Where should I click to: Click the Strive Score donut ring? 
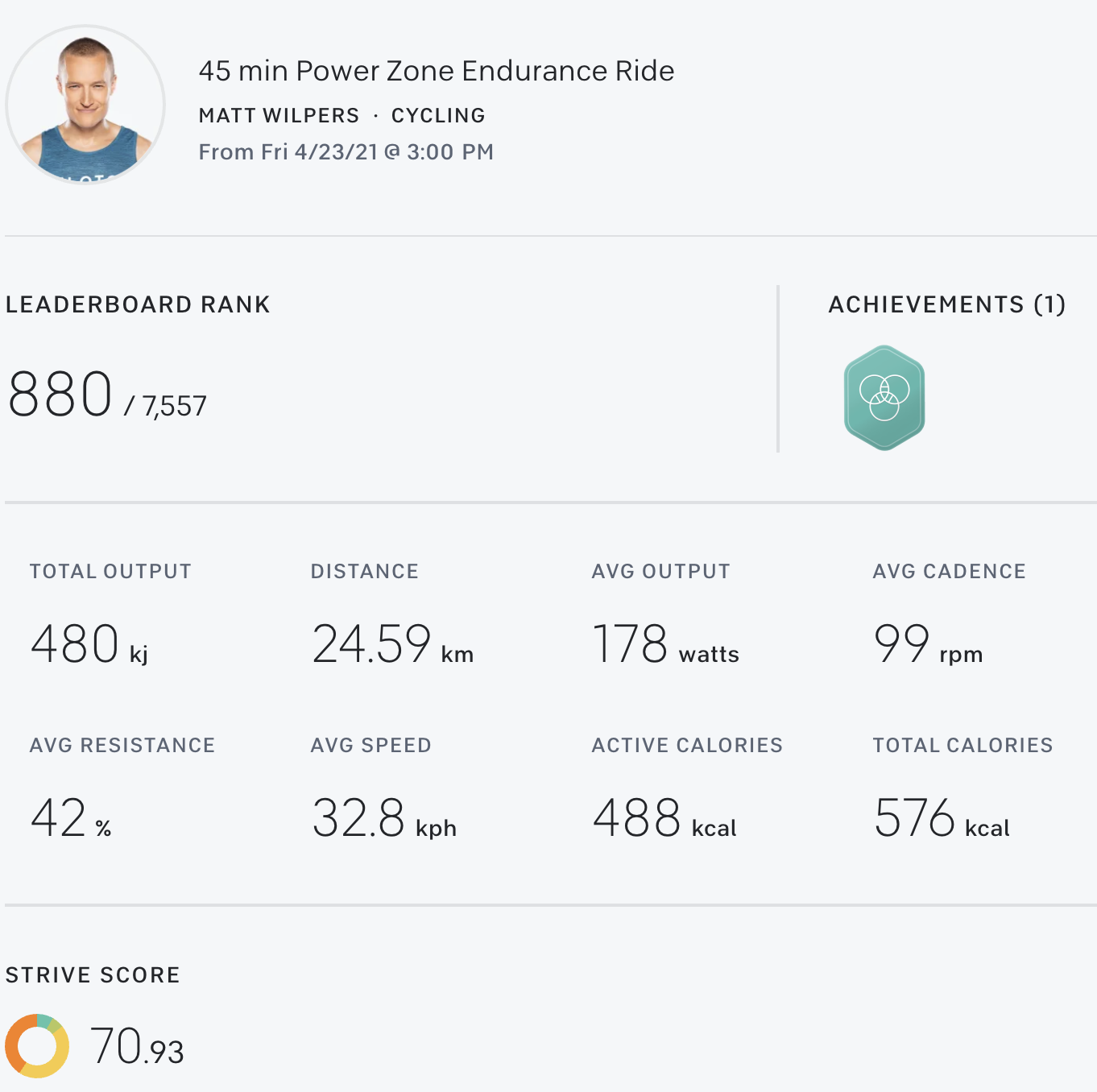click(37, 1046)
